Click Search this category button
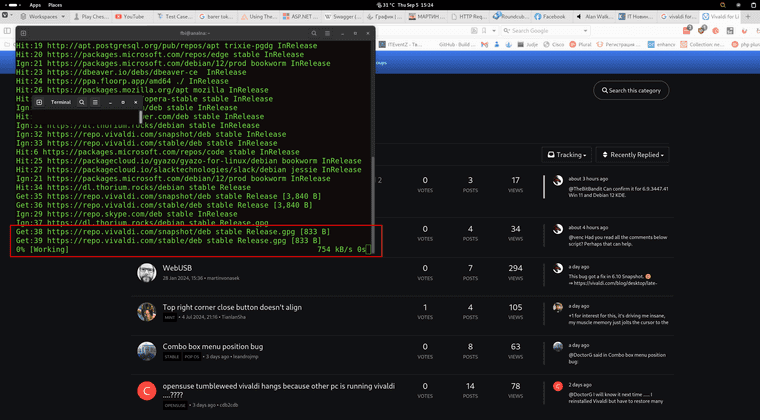 click(631, 91)
